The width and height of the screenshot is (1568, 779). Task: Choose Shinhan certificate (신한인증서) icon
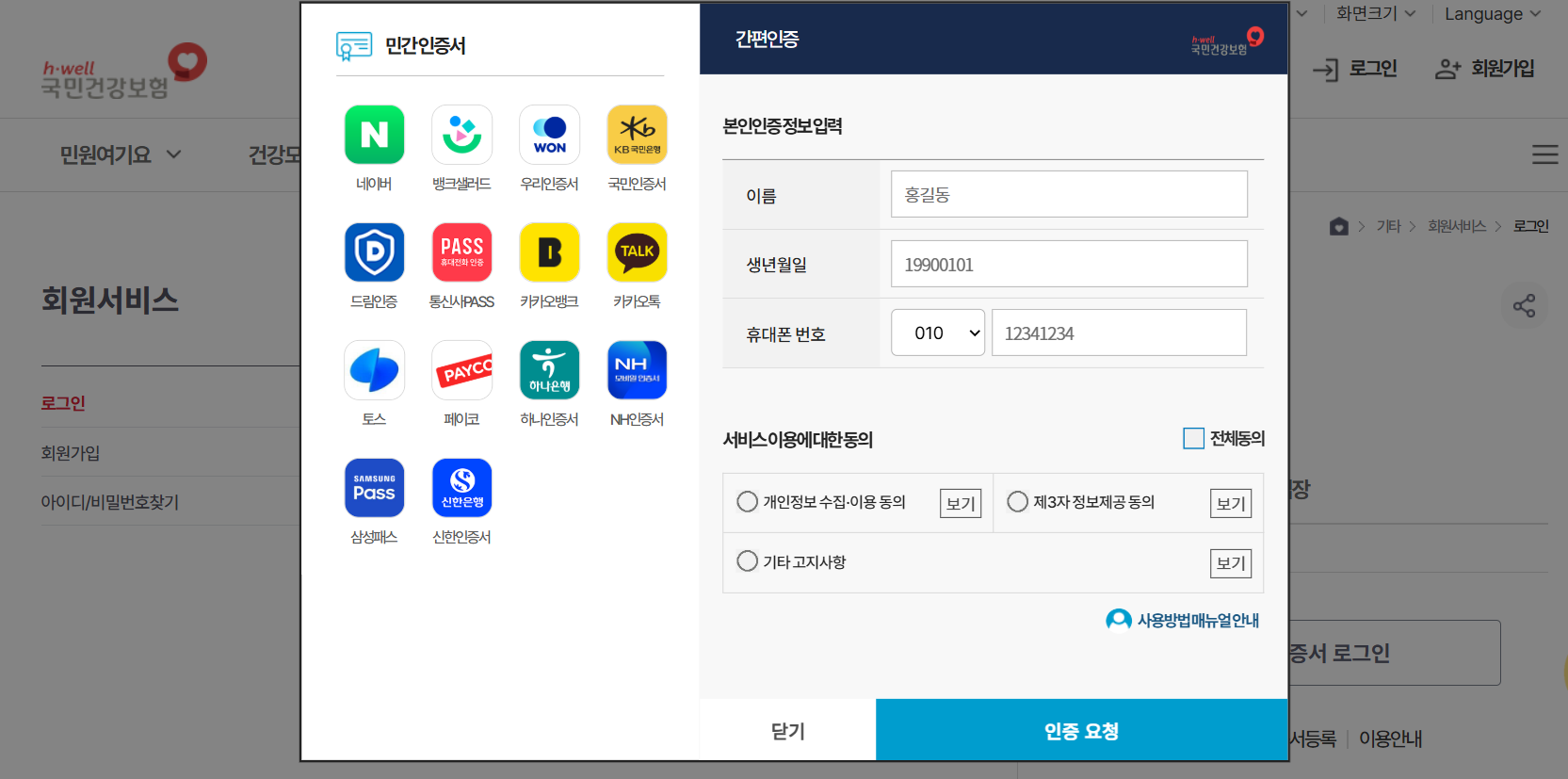point(461,488)
